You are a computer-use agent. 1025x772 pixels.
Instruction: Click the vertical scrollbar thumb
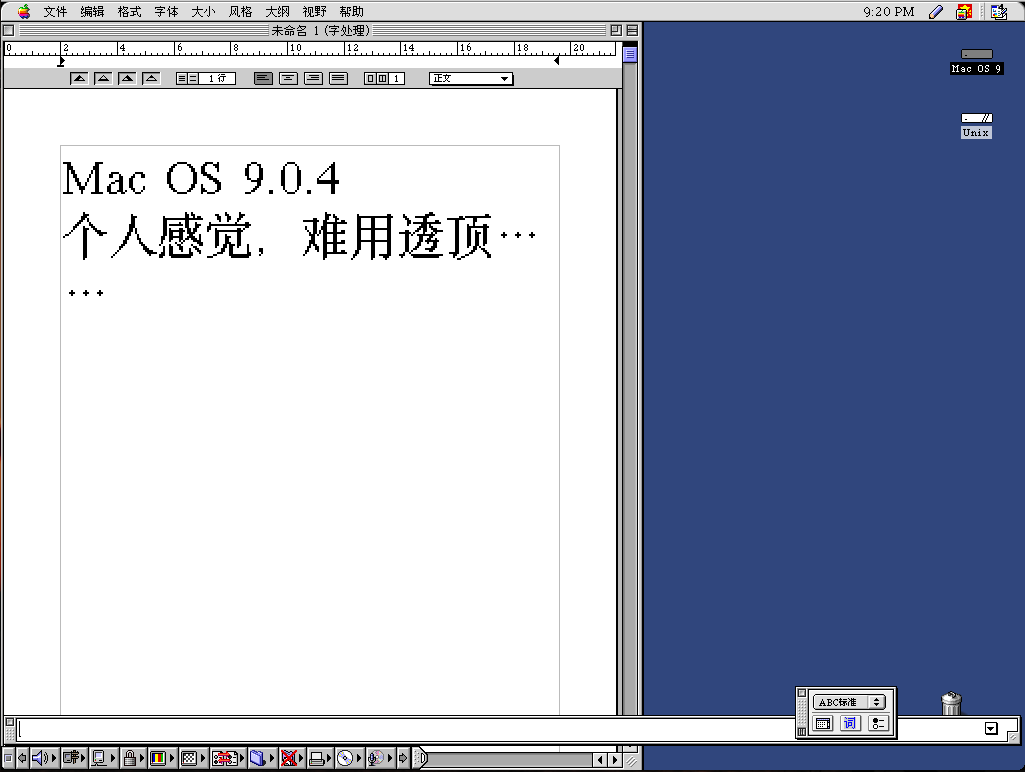click(x=630, y=54)
